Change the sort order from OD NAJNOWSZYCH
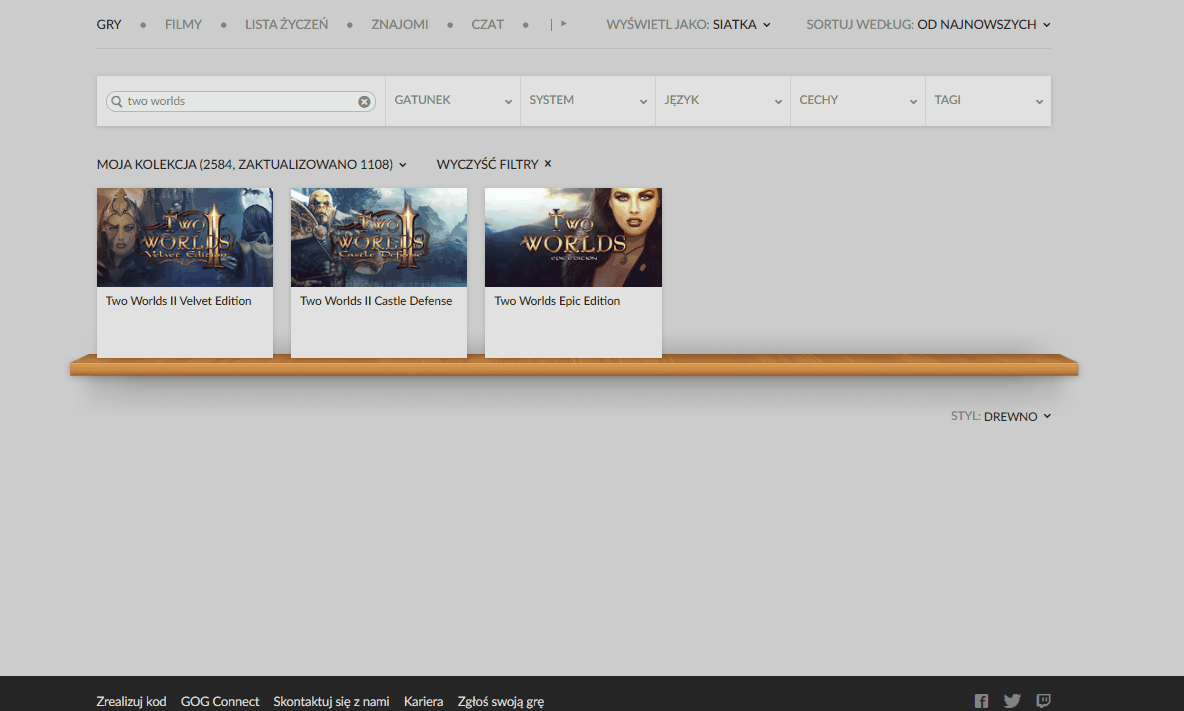 coord(983,25)
